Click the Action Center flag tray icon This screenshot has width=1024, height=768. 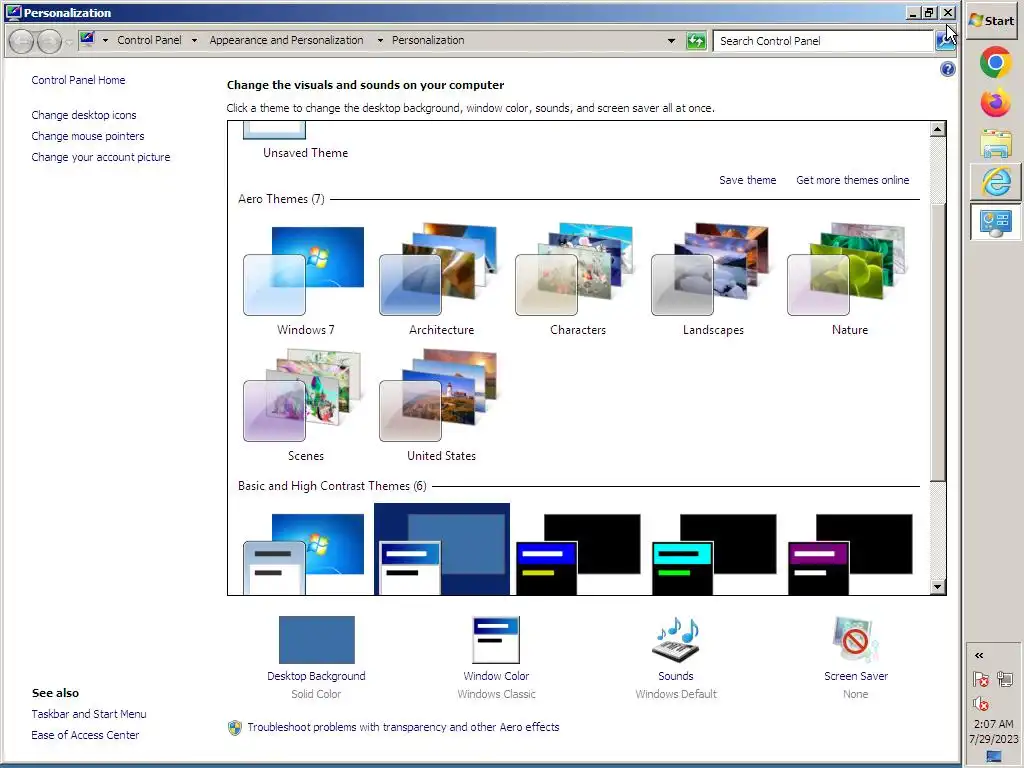981,679
